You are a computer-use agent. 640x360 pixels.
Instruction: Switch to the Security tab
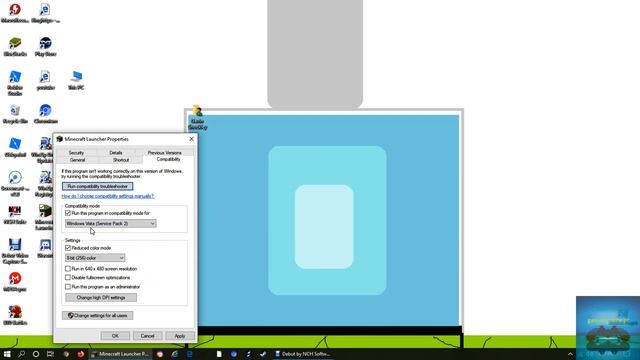tap(76, 152)
